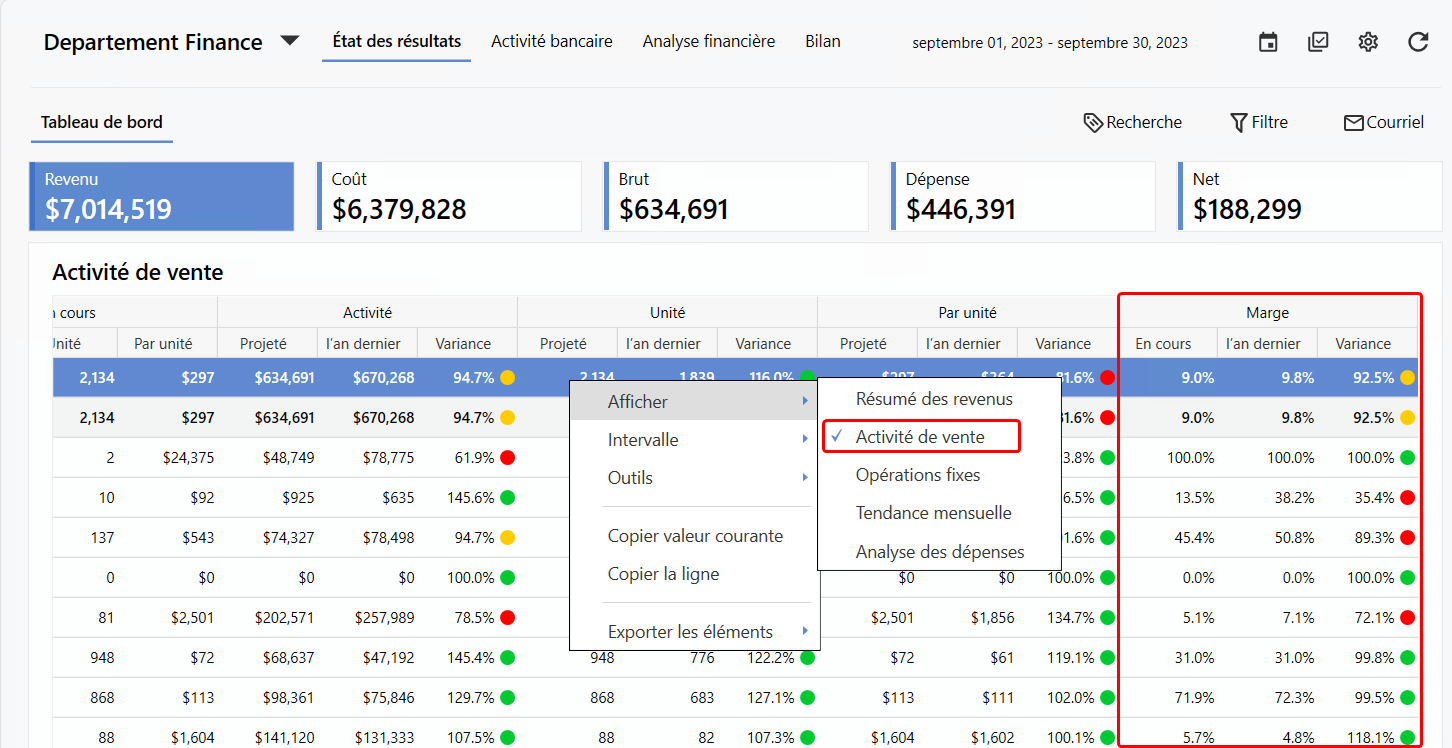
Task: Click the Filtre funnel icon
Action: click(1238, 123)
